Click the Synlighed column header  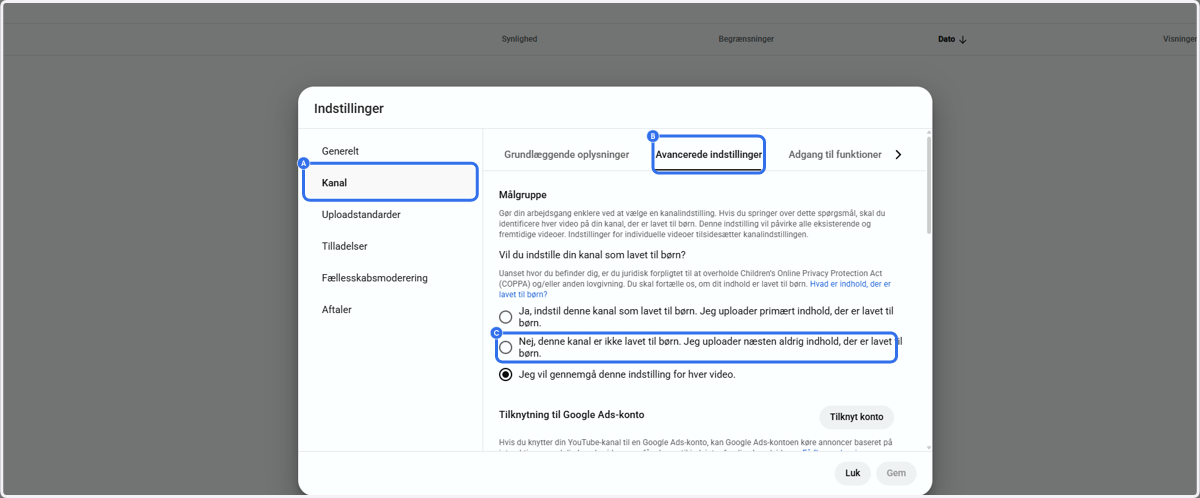pyautogui.click(x=519, y=39)
